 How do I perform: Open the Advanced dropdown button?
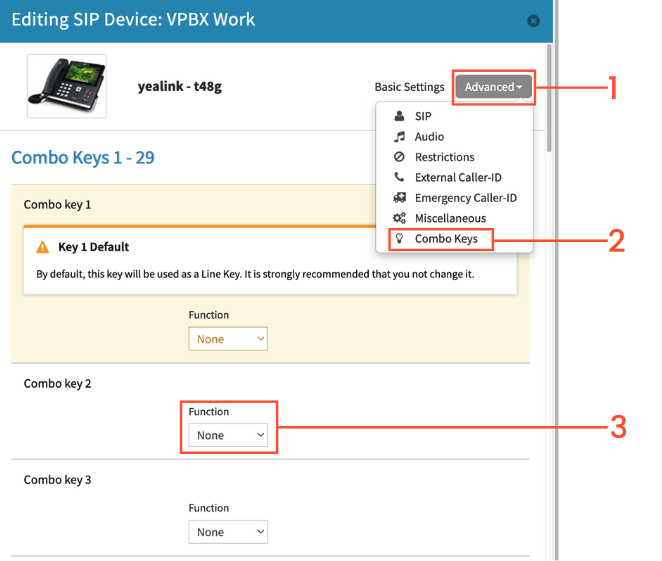click(493, 87)
